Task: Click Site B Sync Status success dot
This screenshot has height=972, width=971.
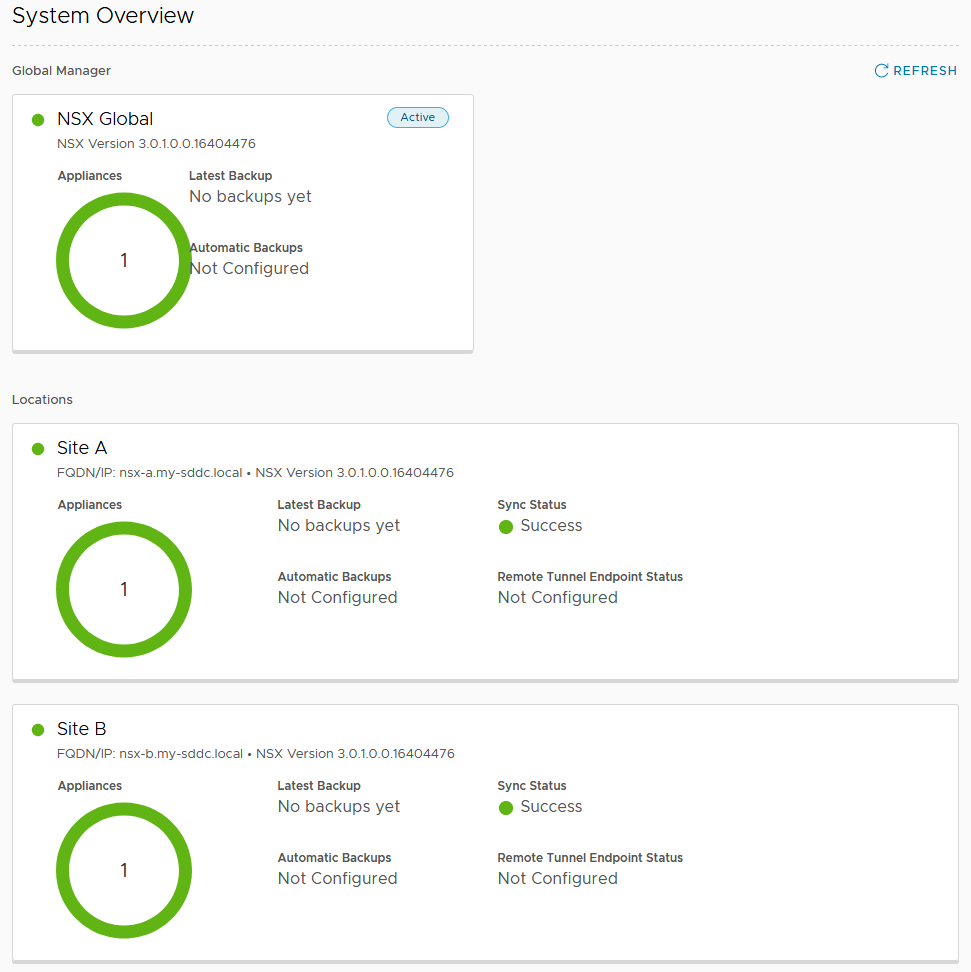Action: (506, 808)
